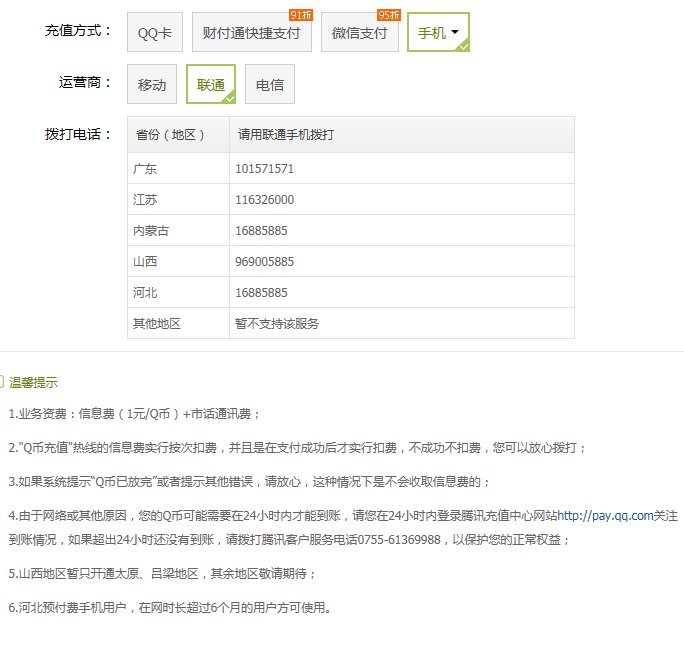This screenshot has height=647, width=684.
Task: Click the 江苏 province cell
Action: 178,199
